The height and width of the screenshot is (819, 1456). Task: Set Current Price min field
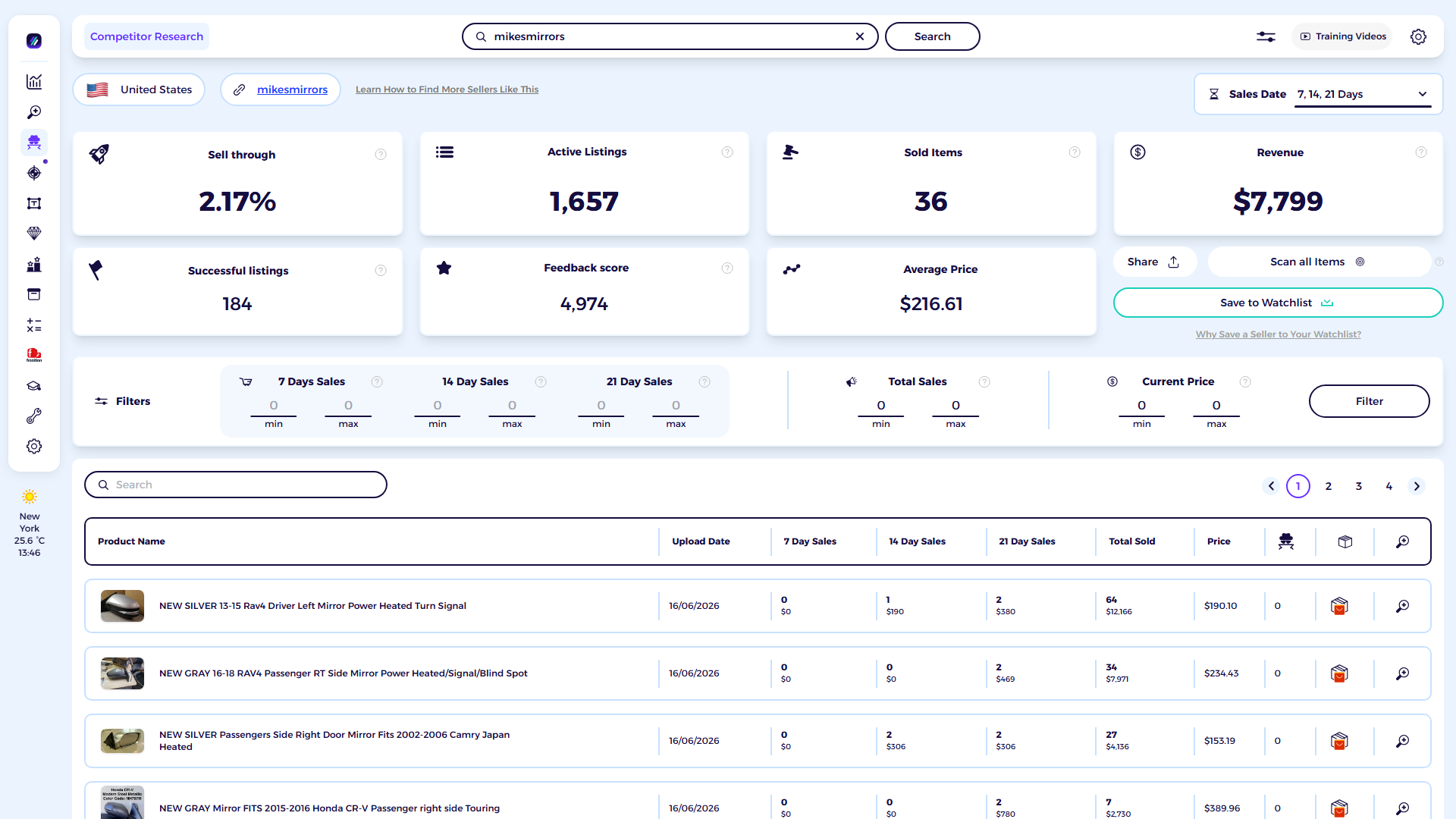point(1142,406)
